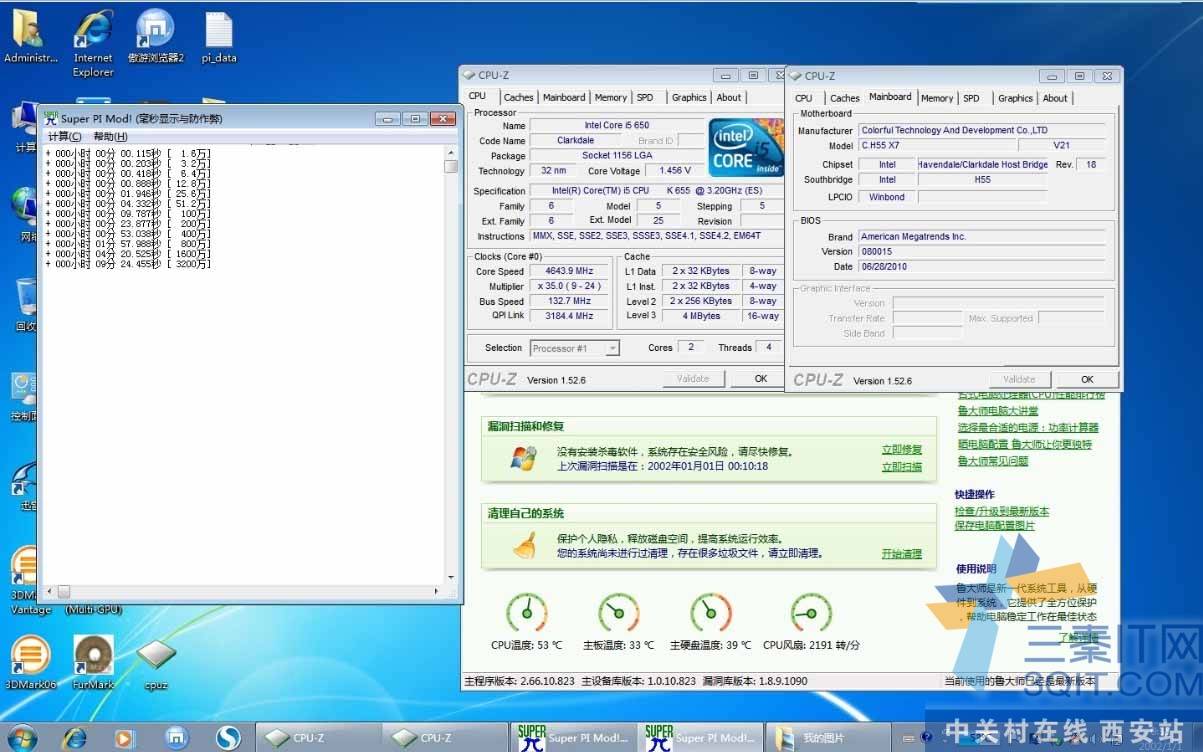Select Caches tab in right CPU-Z window

[x=845, y=98]
